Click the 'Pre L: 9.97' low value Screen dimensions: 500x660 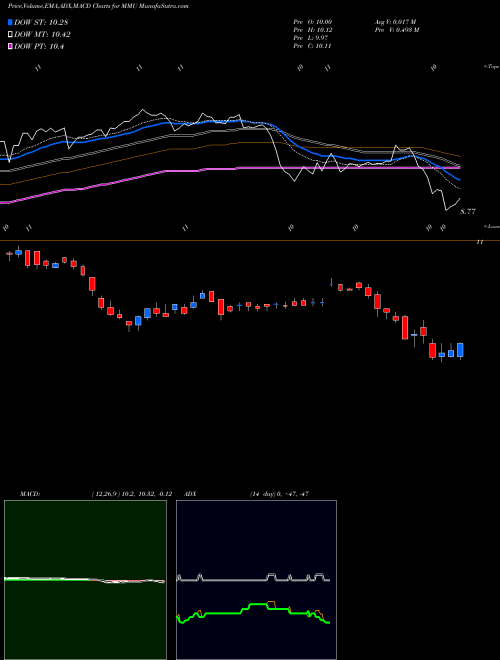pyautogui.click(x=310, y=38)
